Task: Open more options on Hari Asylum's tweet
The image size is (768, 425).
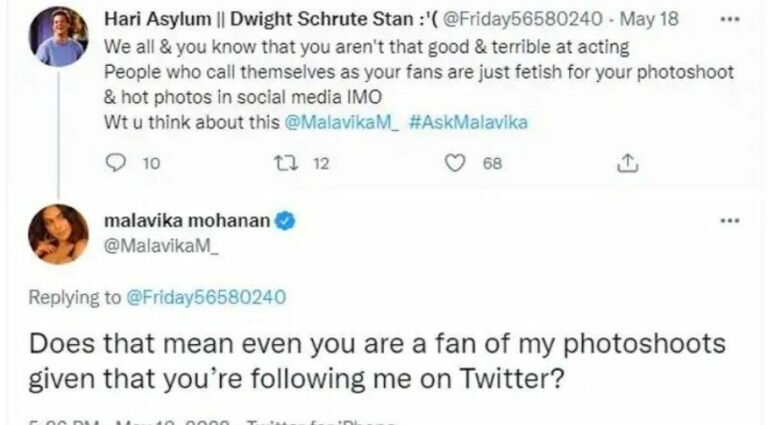Action: 728,18
